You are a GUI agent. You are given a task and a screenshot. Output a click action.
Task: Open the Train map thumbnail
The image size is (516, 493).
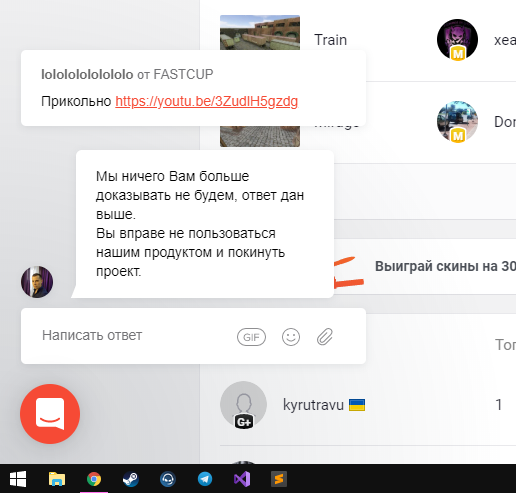260,32
